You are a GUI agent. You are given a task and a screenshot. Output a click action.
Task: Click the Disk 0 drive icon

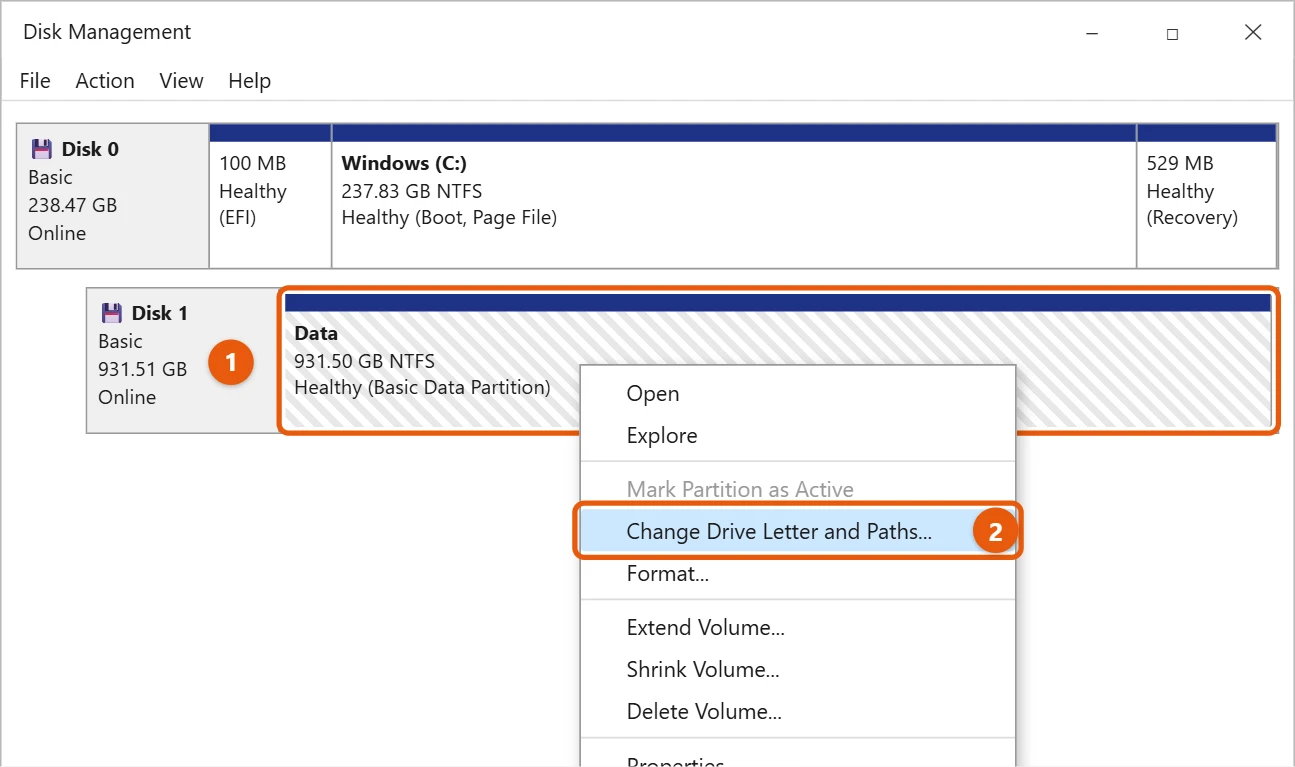click(41, 149)
